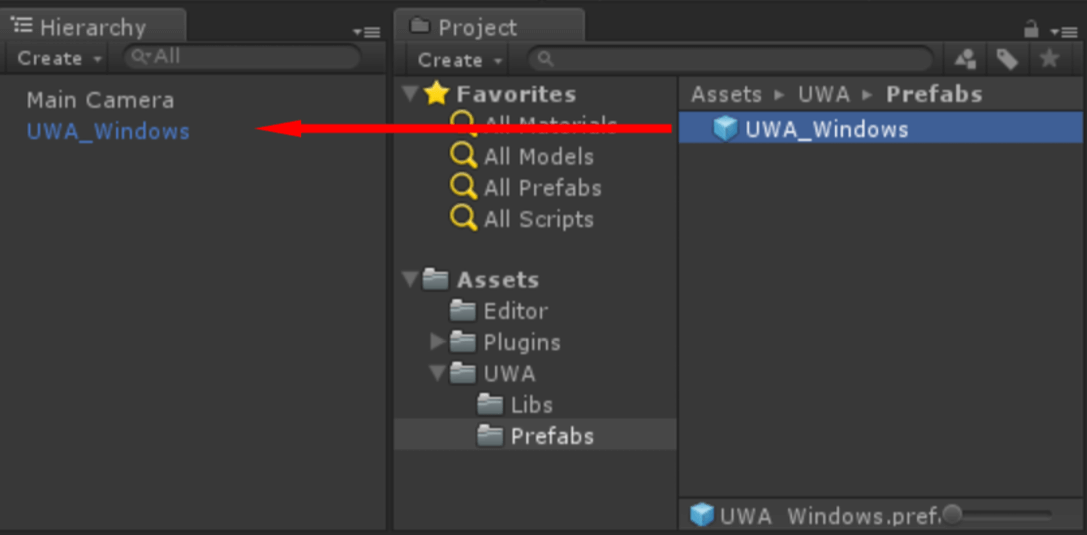Screen dimensions: 1087x535
Task: Expand the Plugins folder
Action: 437,342
